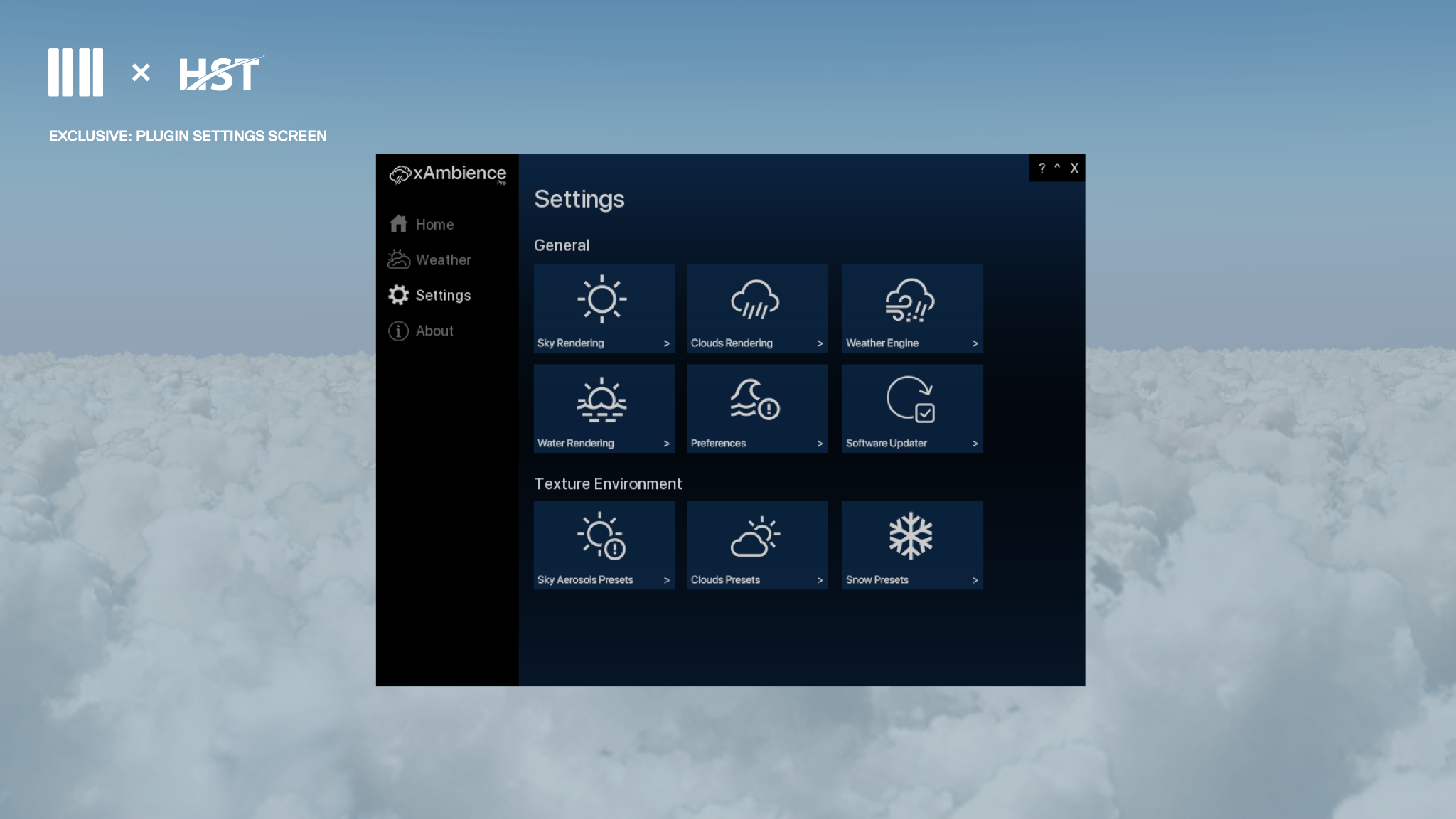The width and height of the screenshot is (1456, 819).
Task: Open Snow Presets snowflake icon
Action: click(x=910, y=536)
